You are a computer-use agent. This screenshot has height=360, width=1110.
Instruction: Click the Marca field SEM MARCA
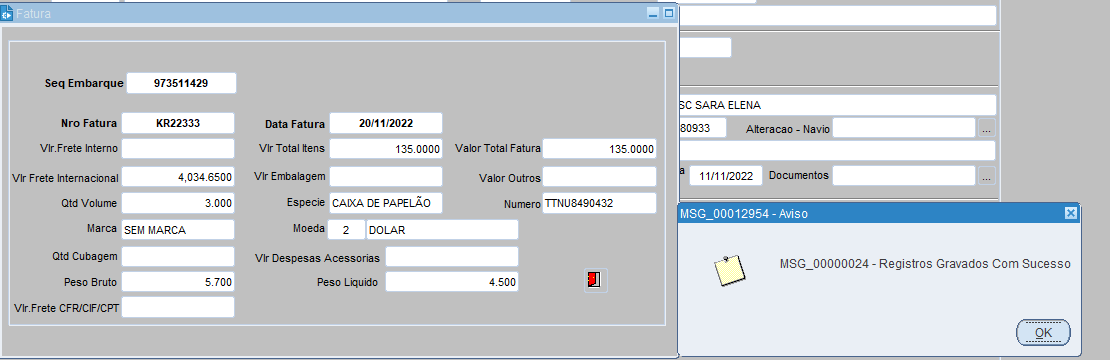[178, 230]
